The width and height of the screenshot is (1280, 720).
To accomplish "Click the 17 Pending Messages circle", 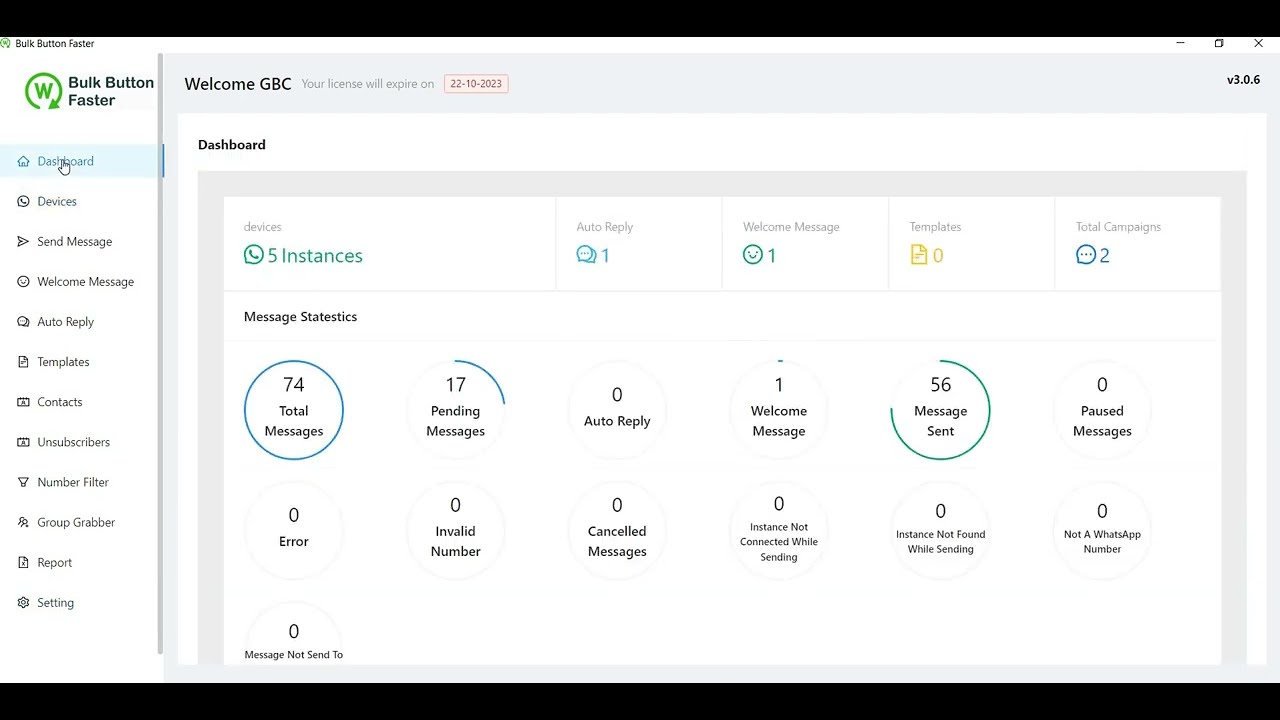I will 455,409.
